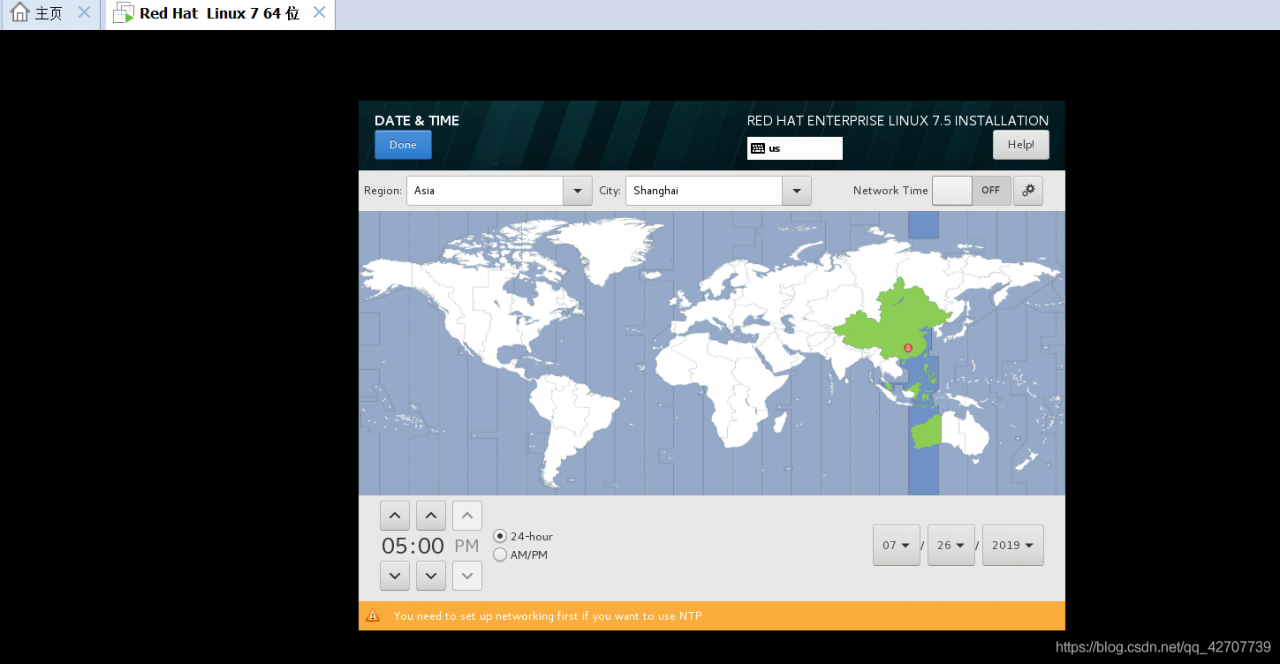Image resolution: width=1280 pixels, height=664 pixels.
Task: Click the disabled AM/PM down arrow
Action: [x=467, y=575]
